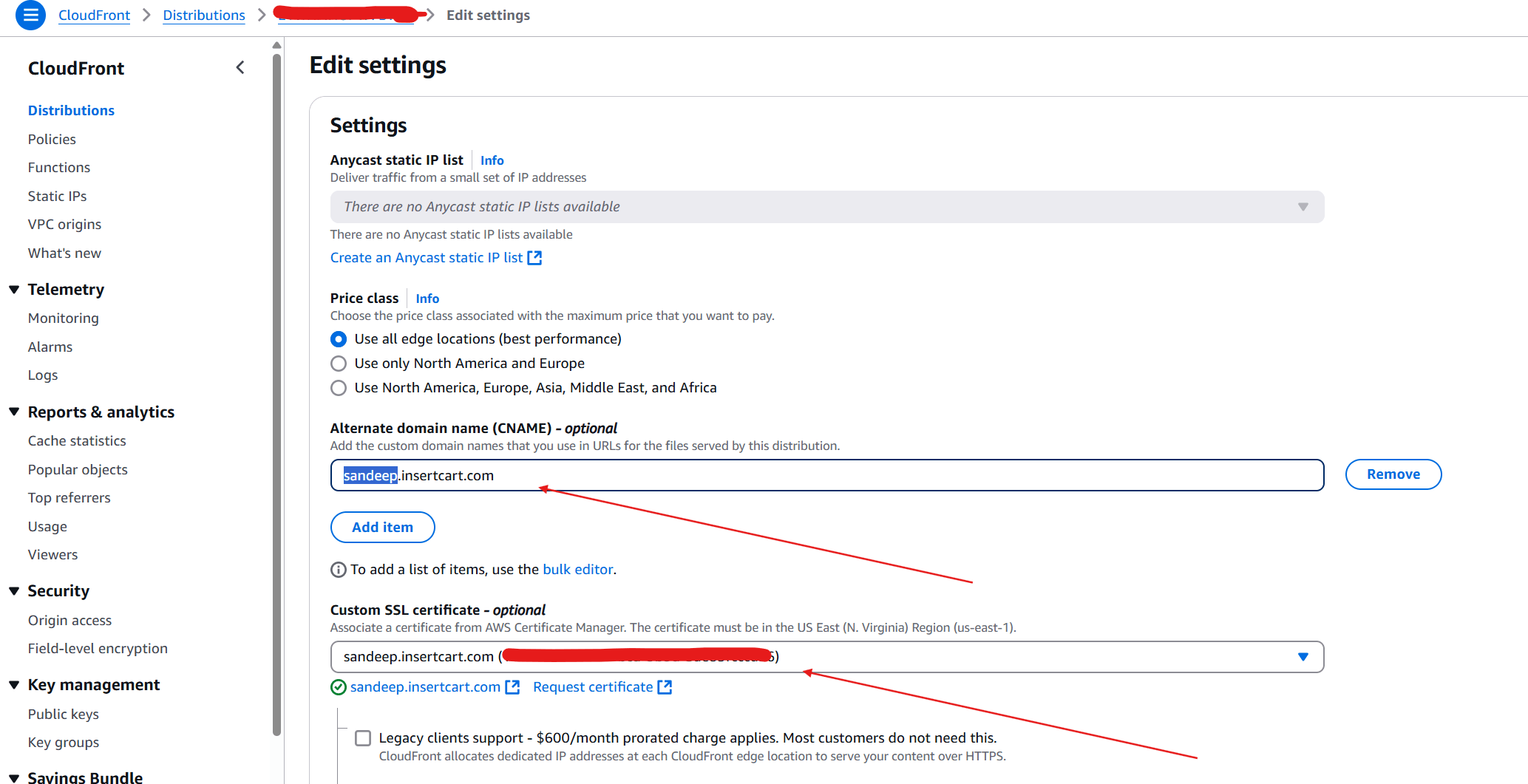
Task: Open Policies in the sidebar
Action: (x=52, y=139)
